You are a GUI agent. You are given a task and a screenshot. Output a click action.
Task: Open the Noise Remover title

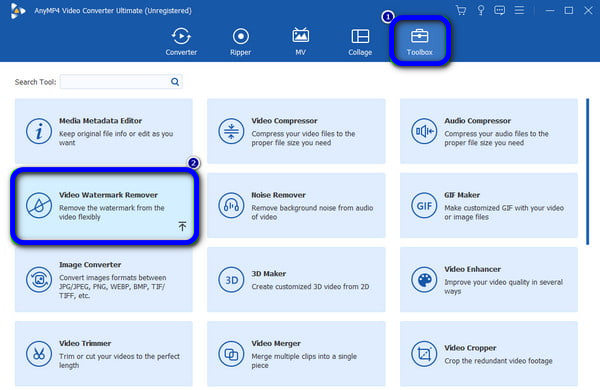click(x=278, y=195)
